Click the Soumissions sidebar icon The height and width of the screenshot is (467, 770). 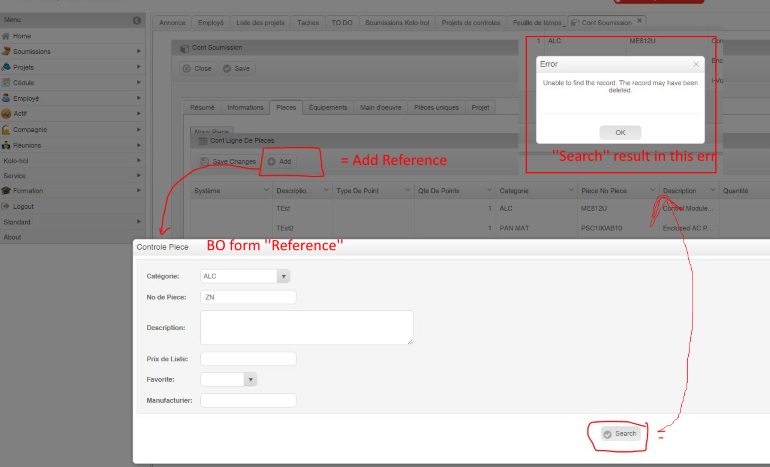(x=6, y=51)
